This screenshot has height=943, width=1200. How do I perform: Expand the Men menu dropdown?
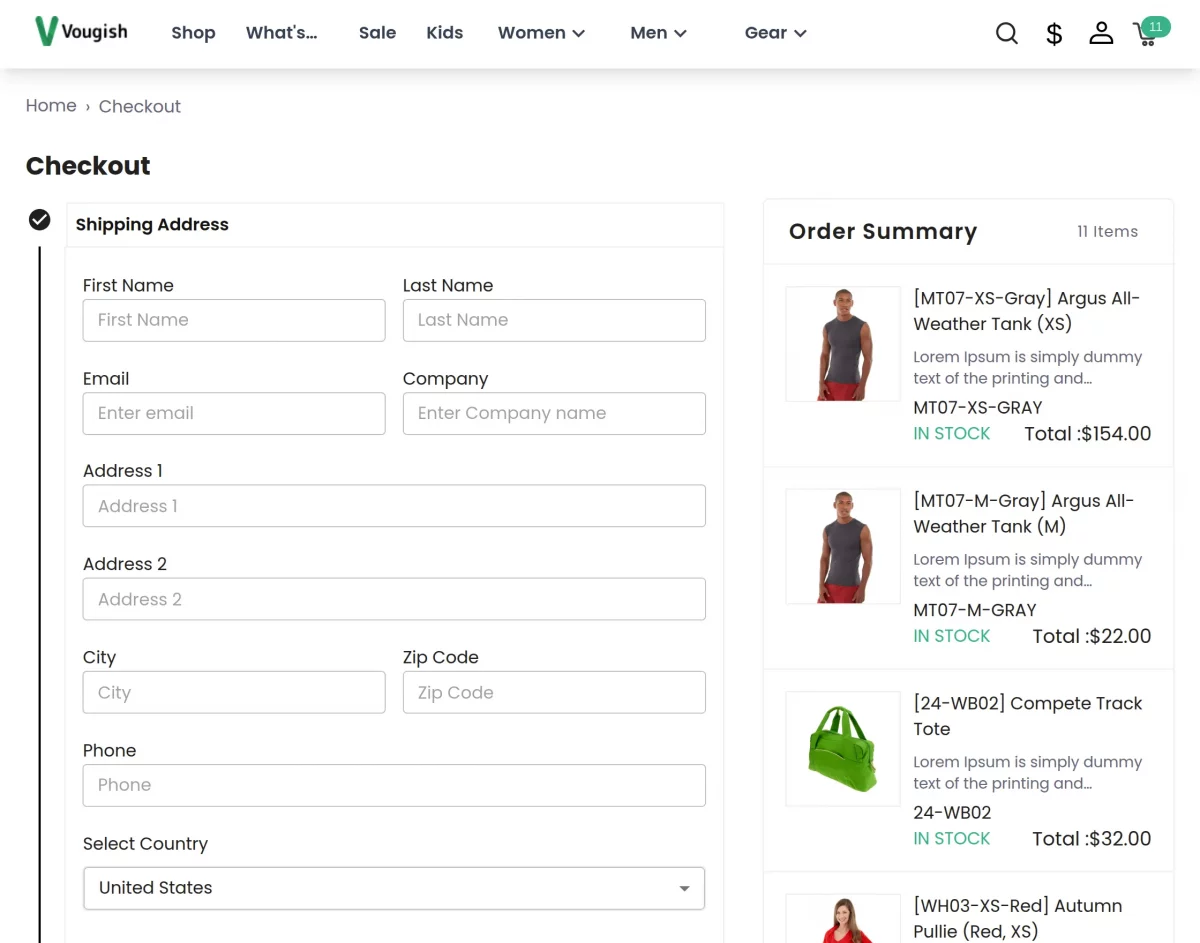(658, 33)
